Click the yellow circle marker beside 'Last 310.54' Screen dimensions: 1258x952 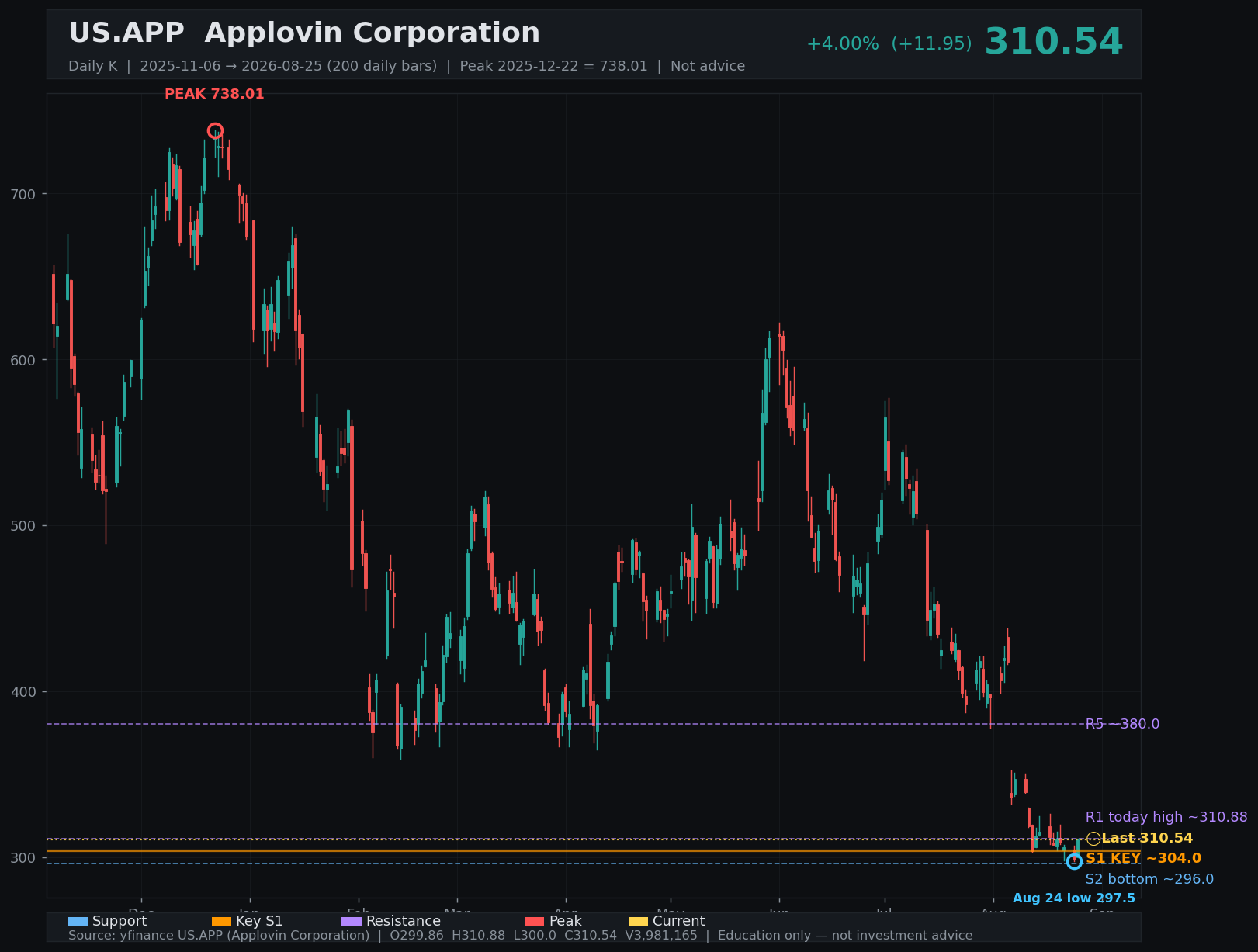1093,838
